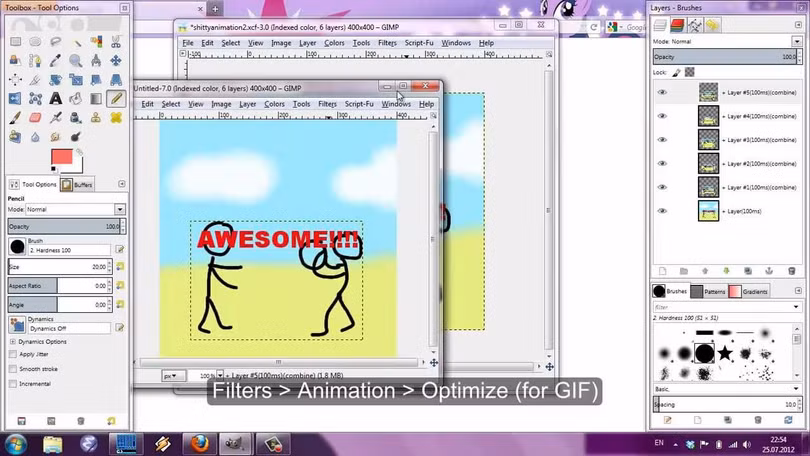
Task: Open layer Mode dropdown in Layers panel
Action: [797, 41]
